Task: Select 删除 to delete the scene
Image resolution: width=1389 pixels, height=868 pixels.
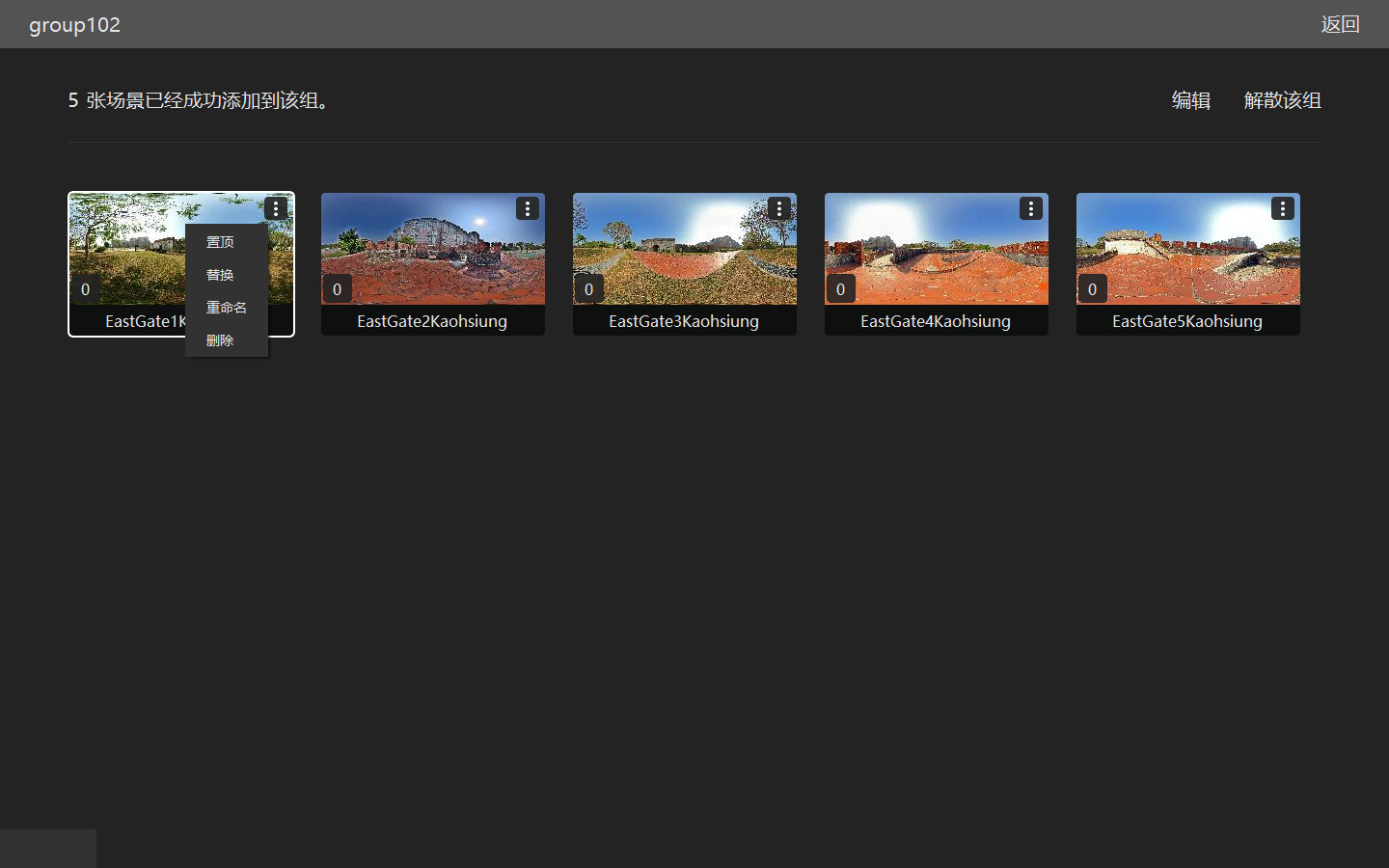Action: pos(220,340)
